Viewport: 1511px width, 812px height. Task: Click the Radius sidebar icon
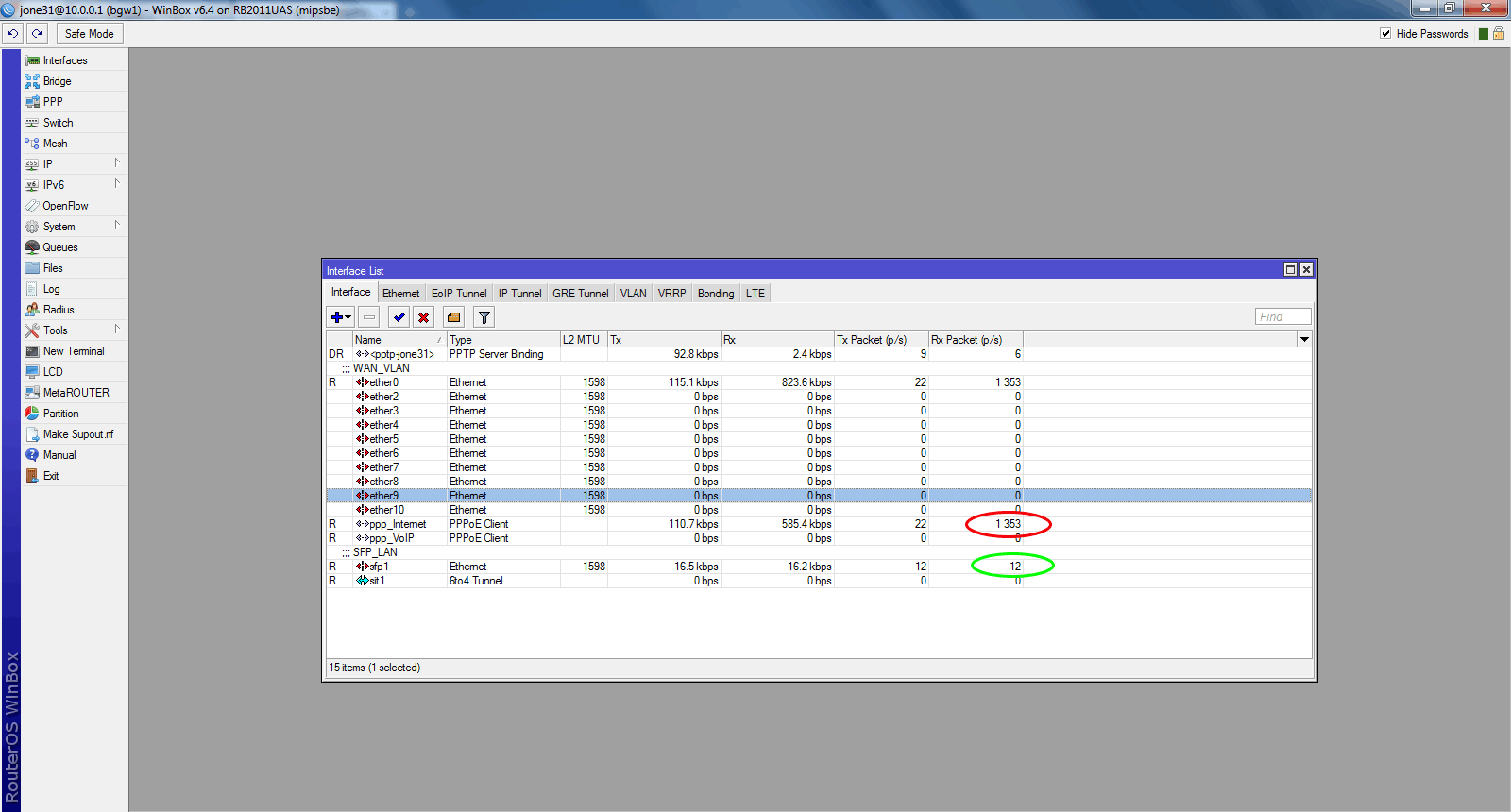pyautogui.click(x=32, y=310)
